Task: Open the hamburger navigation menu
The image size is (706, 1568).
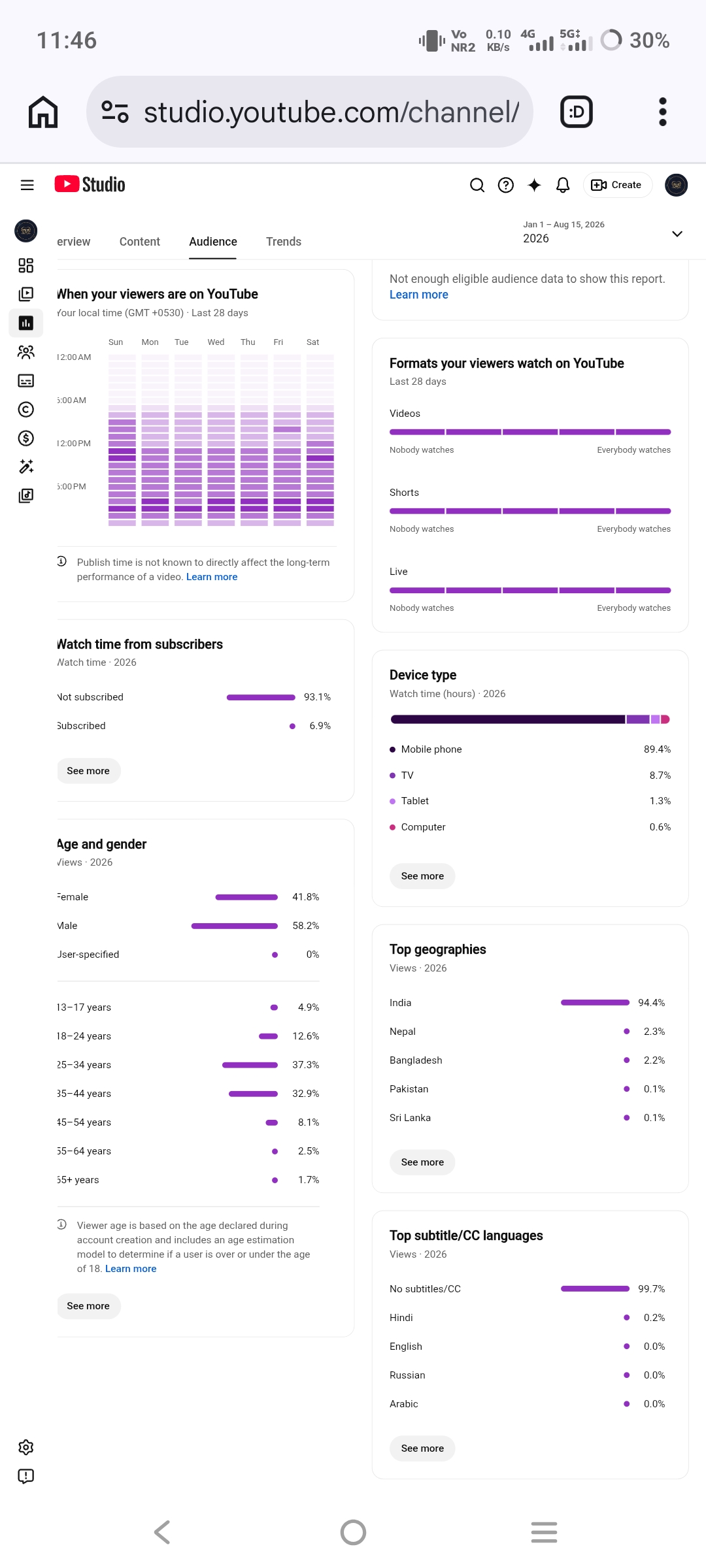Action: click(27, 185)
